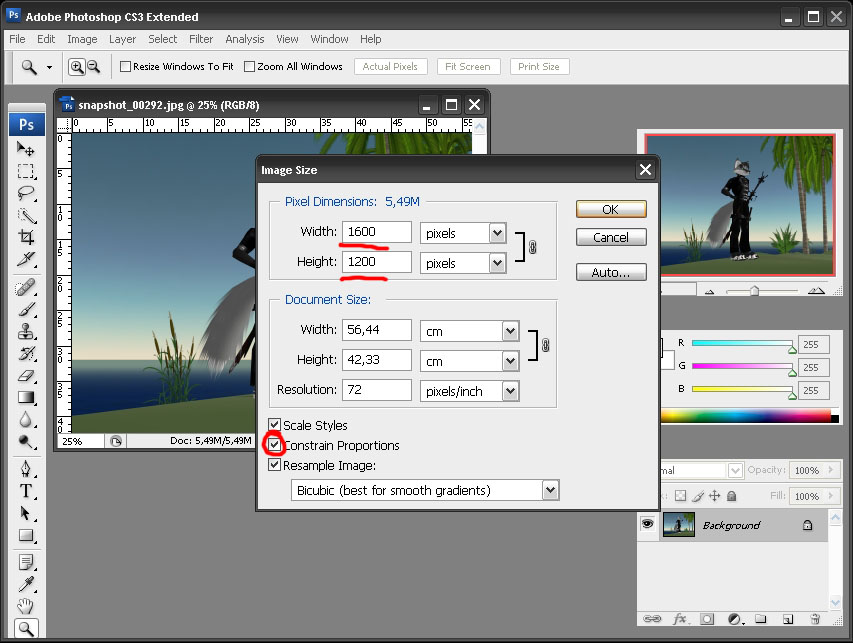Select the Hand tool
This screenshot has height=643, width=853.
click(x=26, y=605)
